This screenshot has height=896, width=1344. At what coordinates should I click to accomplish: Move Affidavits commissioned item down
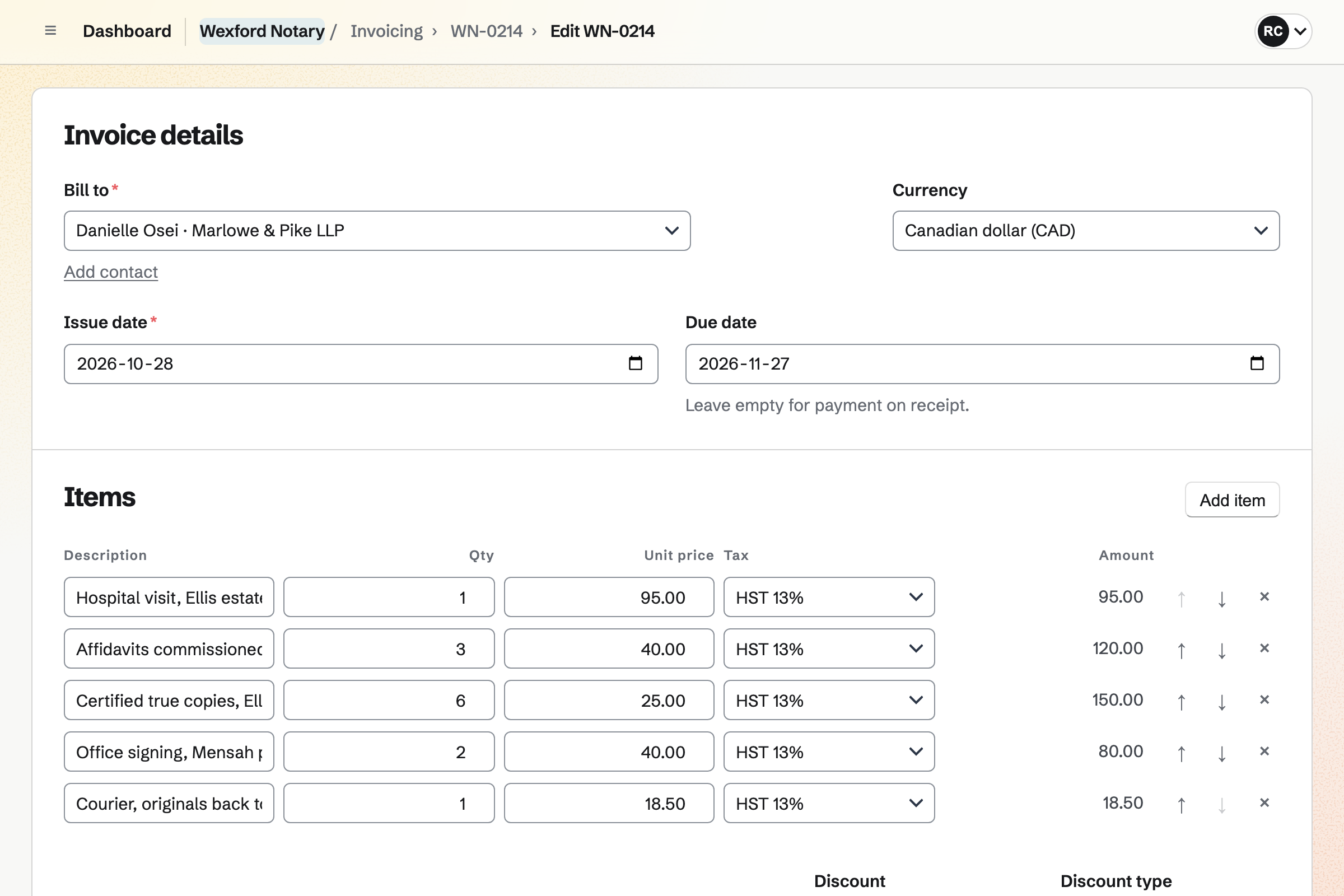click(x=1222, y=650)
